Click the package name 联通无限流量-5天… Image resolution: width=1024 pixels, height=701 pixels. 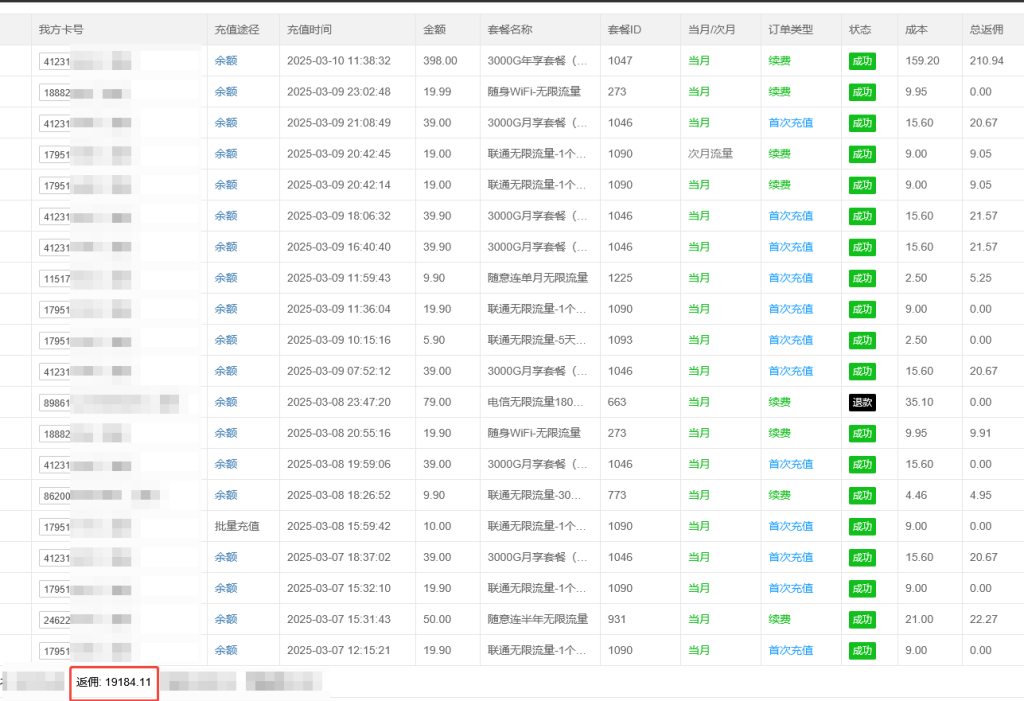(537, 340)
